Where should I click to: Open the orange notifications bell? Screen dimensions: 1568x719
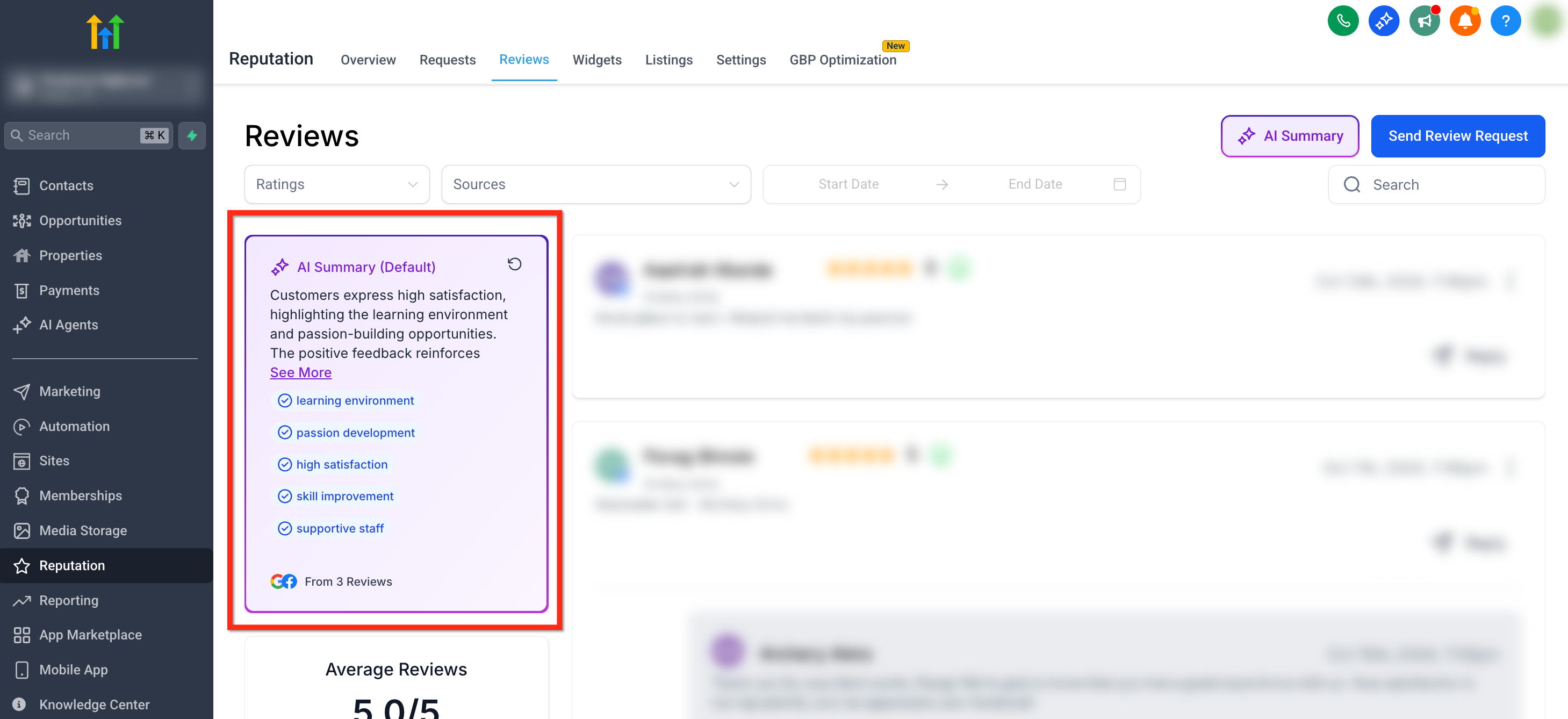click(1464, 21)
